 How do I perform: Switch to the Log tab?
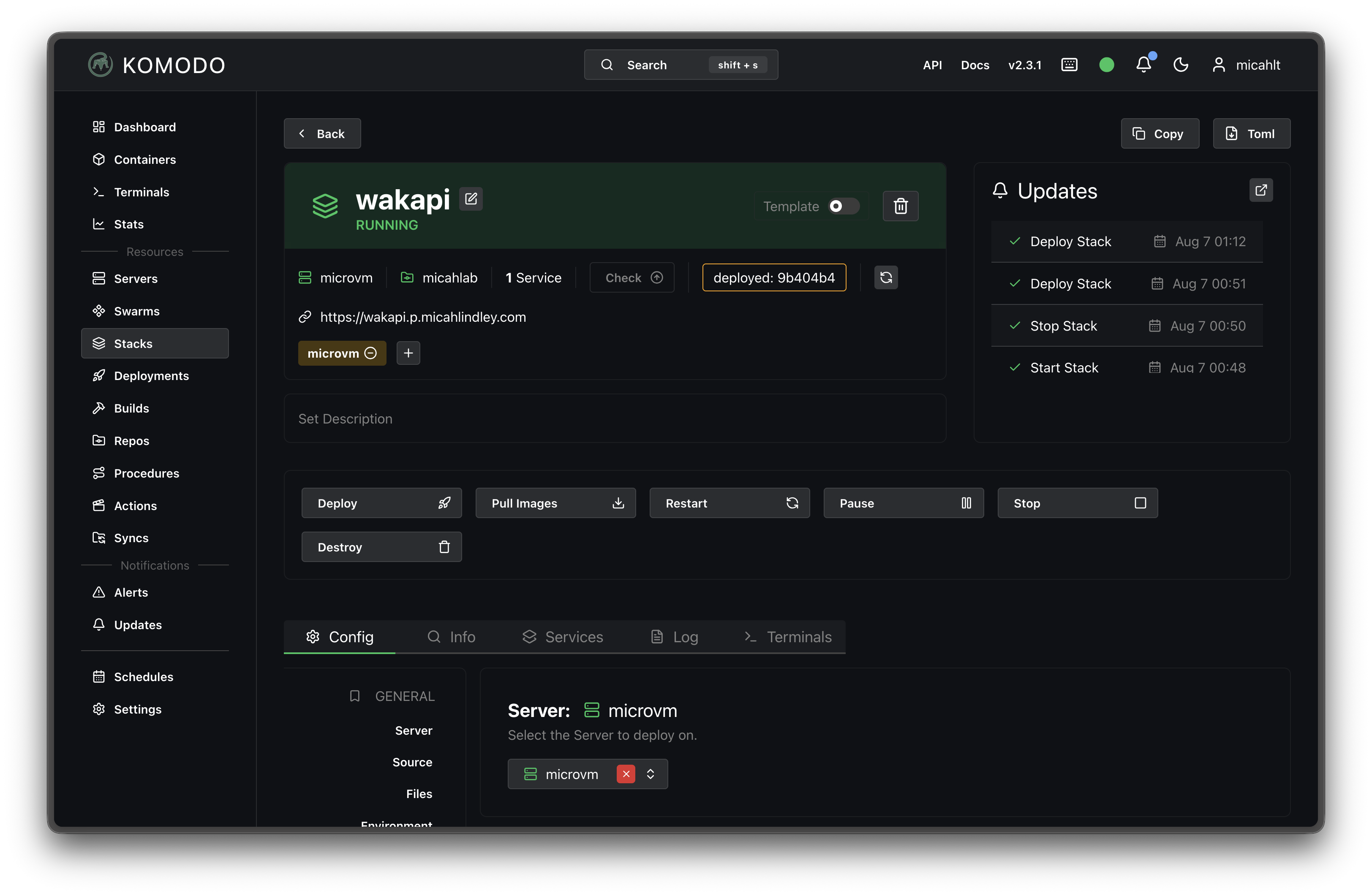pyautogui.click(x=675, y=637)
